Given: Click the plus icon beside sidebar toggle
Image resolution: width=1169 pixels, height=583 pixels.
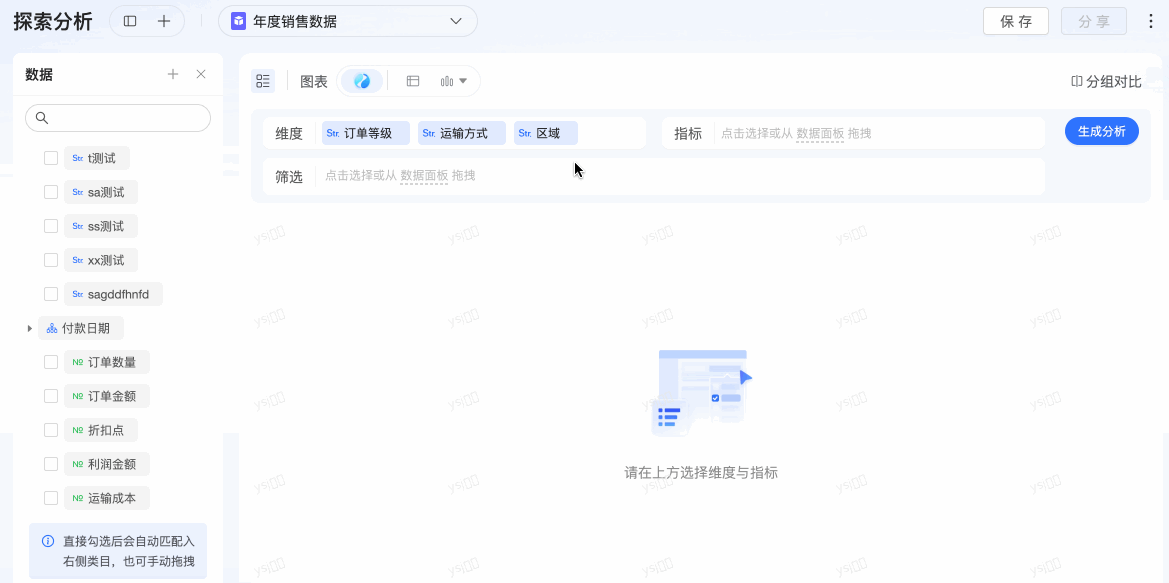Looking at the screenshot, I should pos(164,22).
